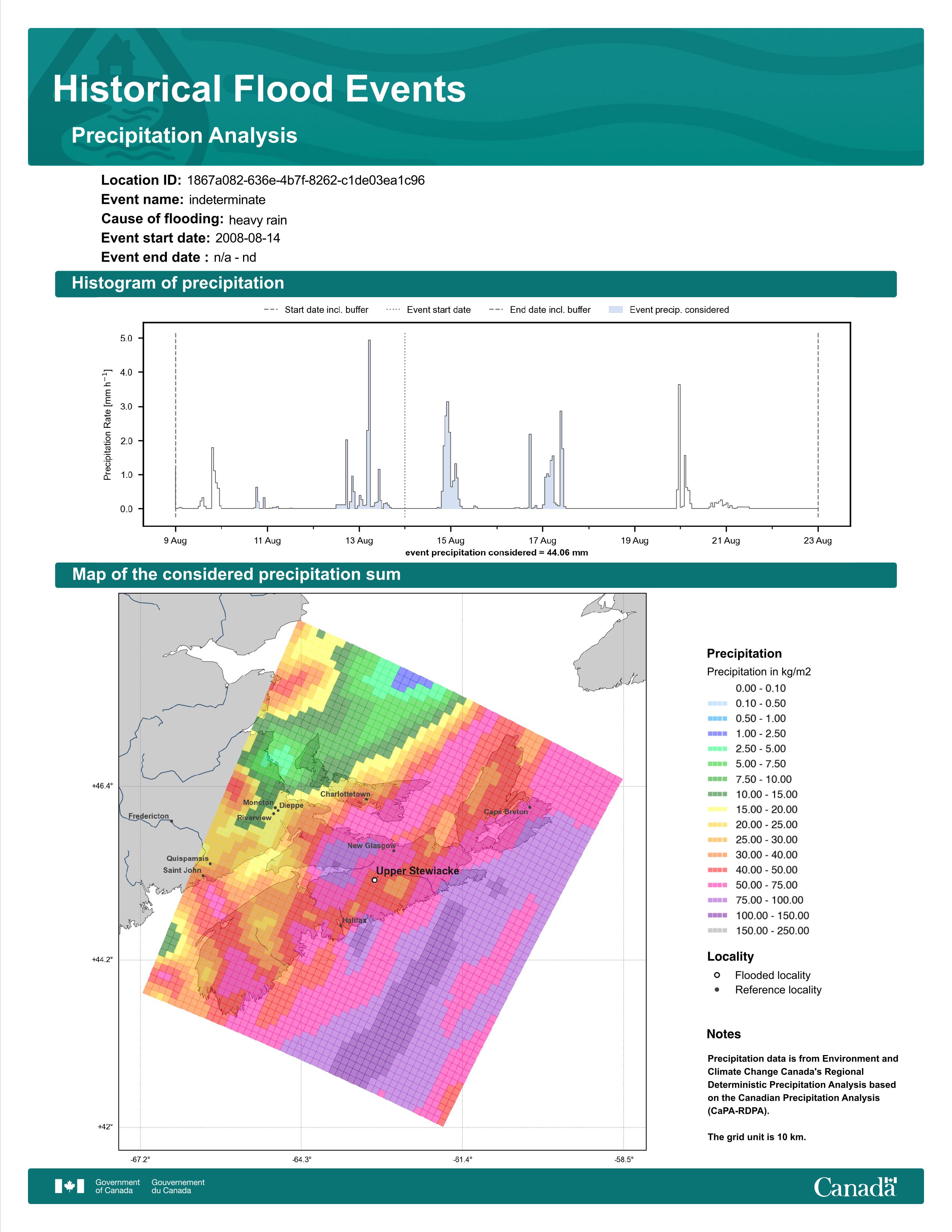Screen dimensions: 952x1232
Task: Click the 'Precipitation in kg/m2' legend subtitle
Action: pos(759,672)
